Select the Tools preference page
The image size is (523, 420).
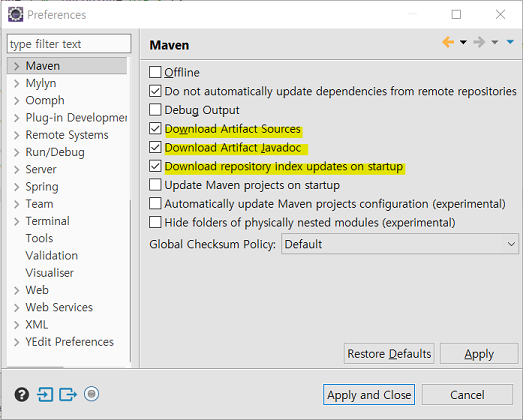coord(39,238)
